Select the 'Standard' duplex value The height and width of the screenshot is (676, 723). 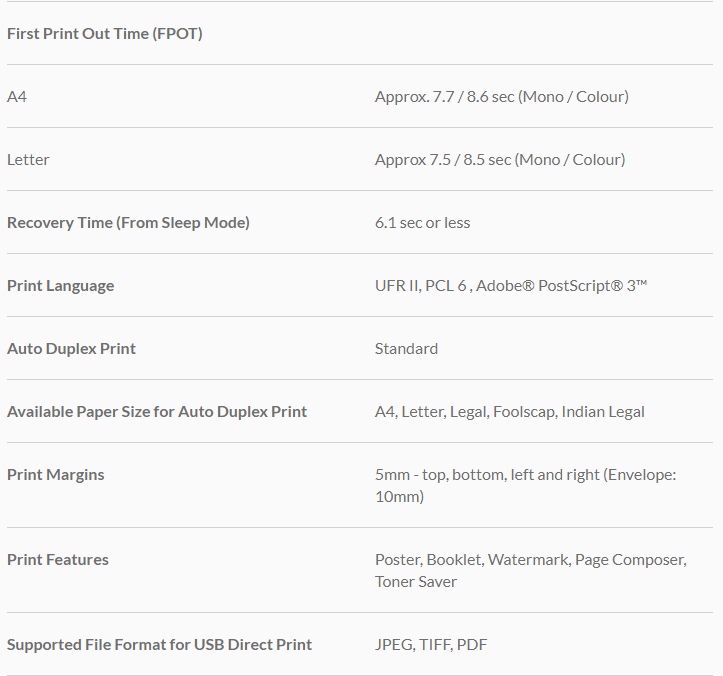[406, 349]
